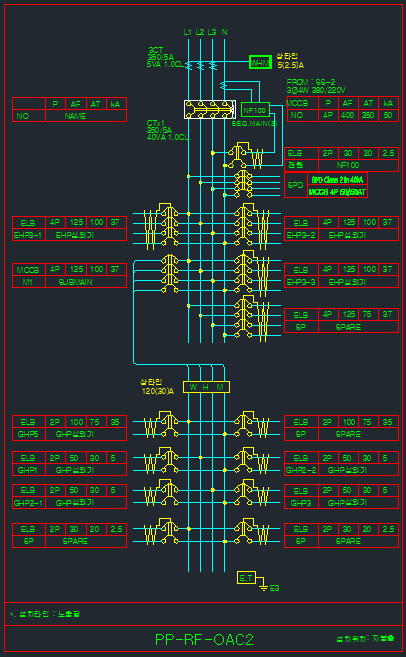Click the 75 AT cell in 4P SPARE row
The width and height of the screenshot is (406, 657).
pos(368,315)
